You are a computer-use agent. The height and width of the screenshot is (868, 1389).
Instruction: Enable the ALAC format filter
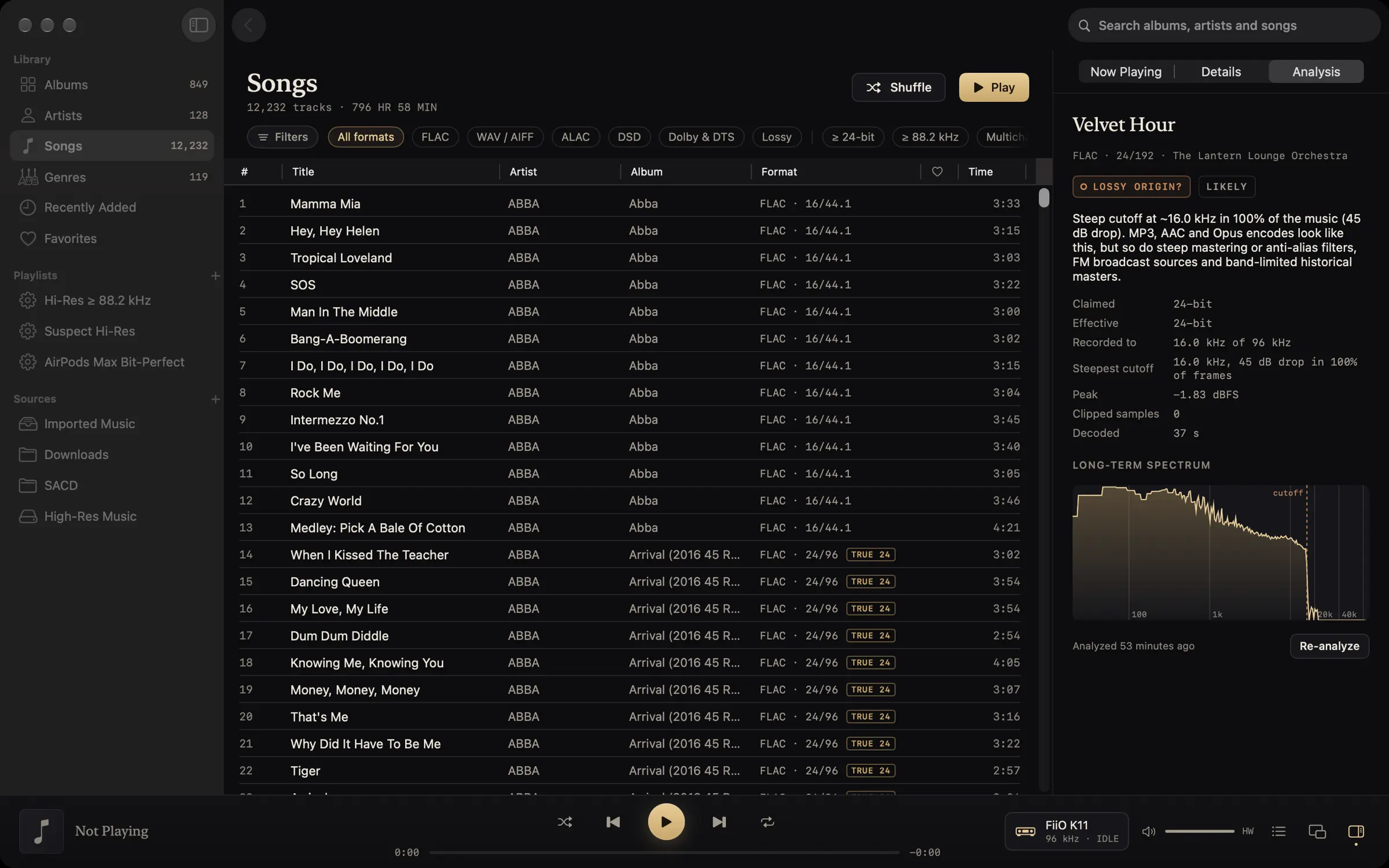[x=575, y=137]
